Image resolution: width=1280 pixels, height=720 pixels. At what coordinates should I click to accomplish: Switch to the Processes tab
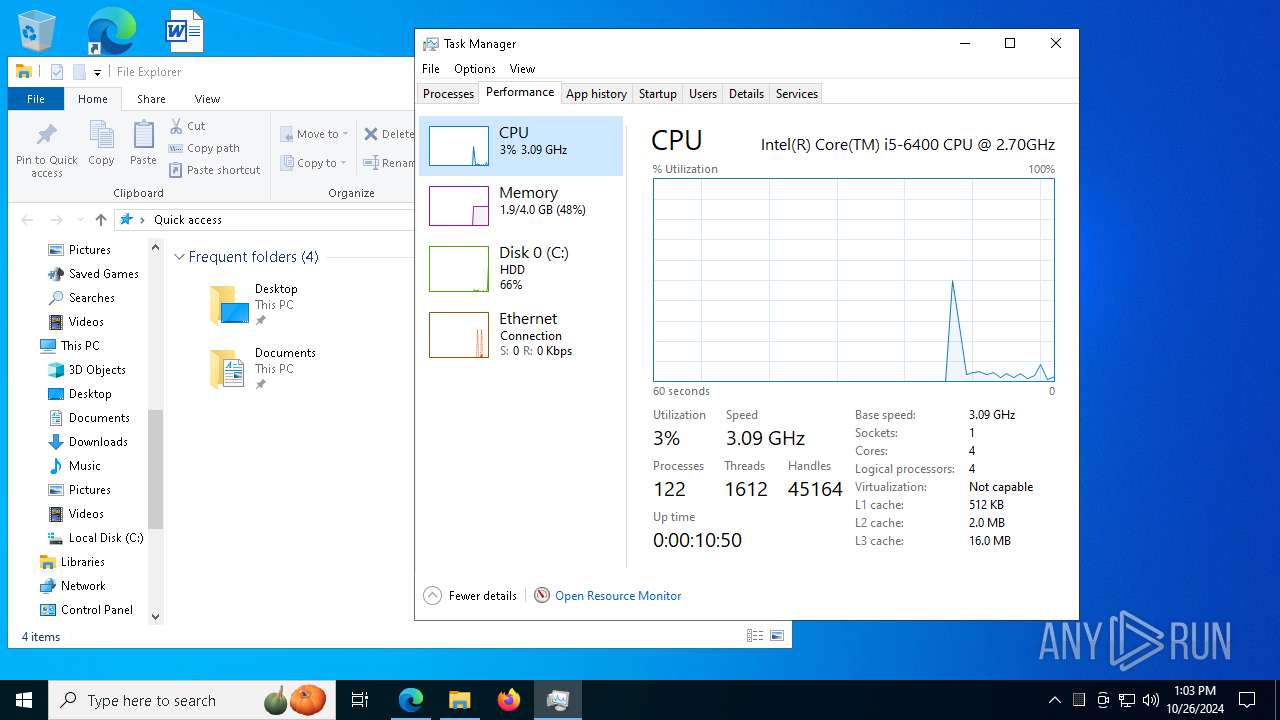(x=448, y=94)
